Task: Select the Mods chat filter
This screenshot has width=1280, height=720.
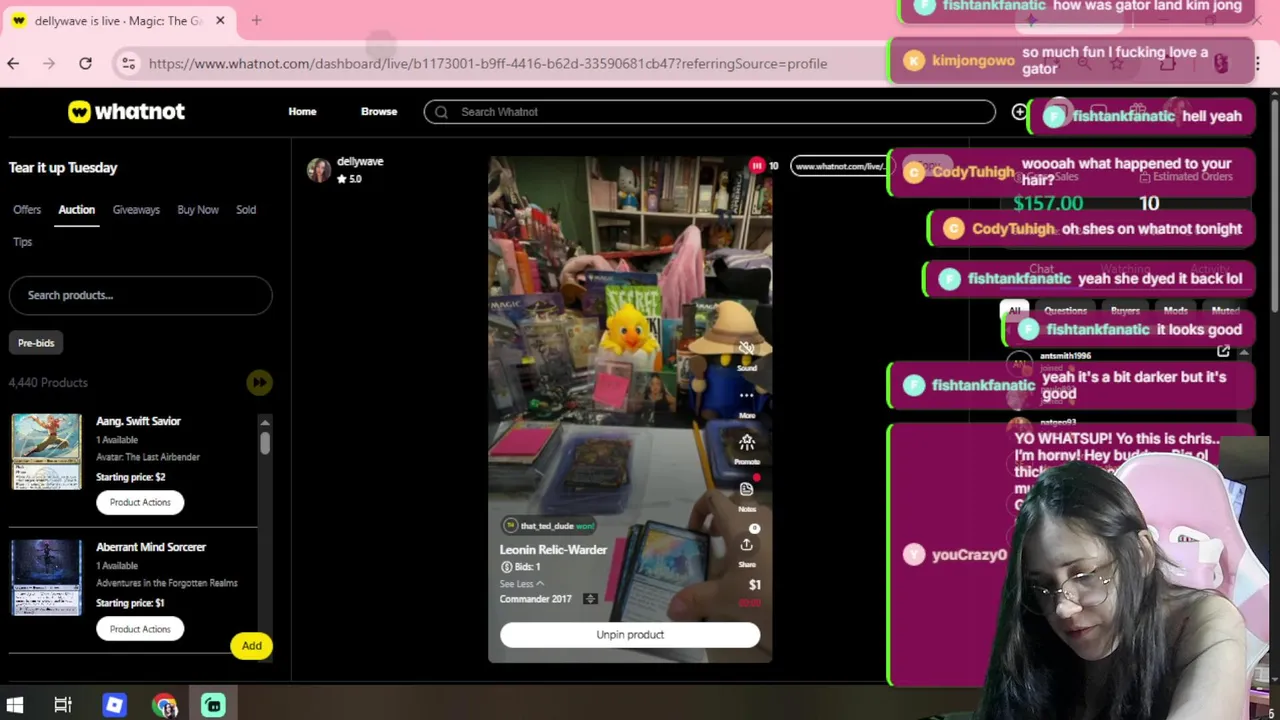Action: [x=1175, y=311]
